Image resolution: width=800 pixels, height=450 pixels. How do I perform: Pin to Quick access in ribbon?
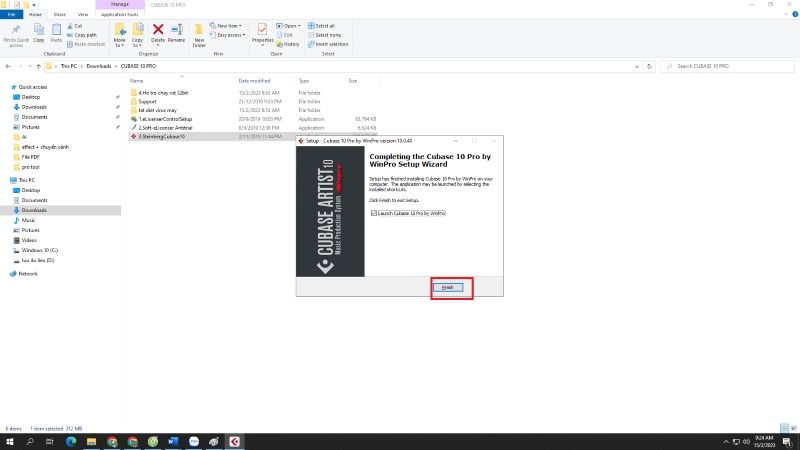[16, 36]
